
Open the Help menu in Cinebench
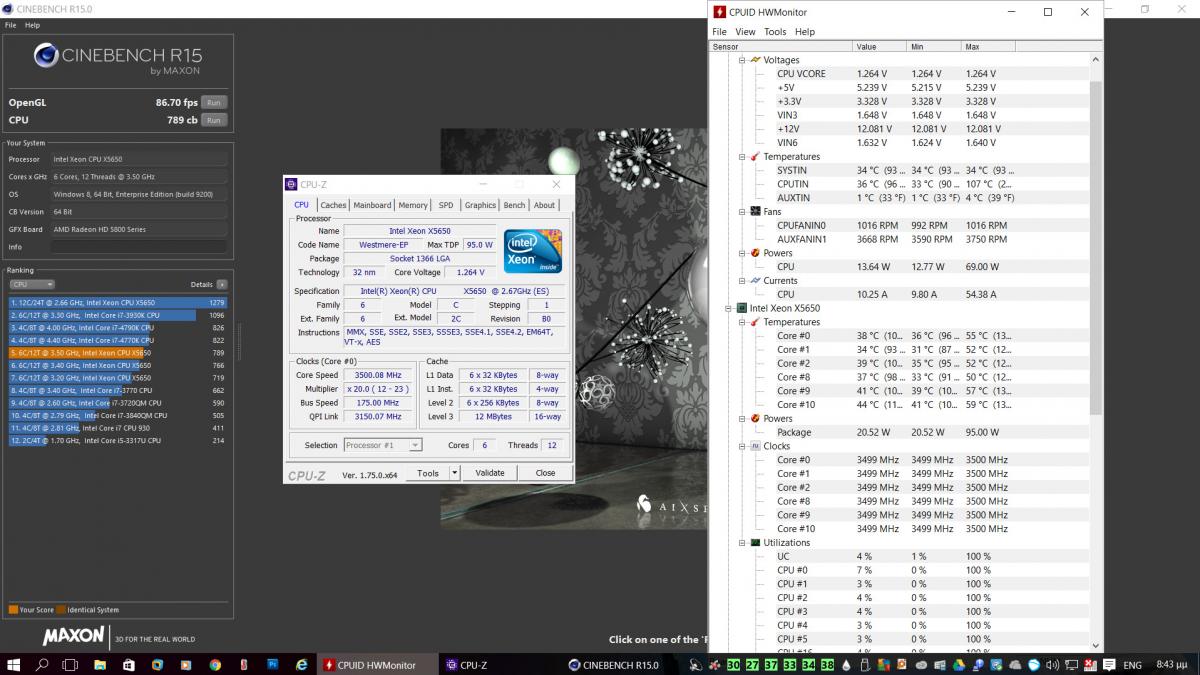click(32, 25)
